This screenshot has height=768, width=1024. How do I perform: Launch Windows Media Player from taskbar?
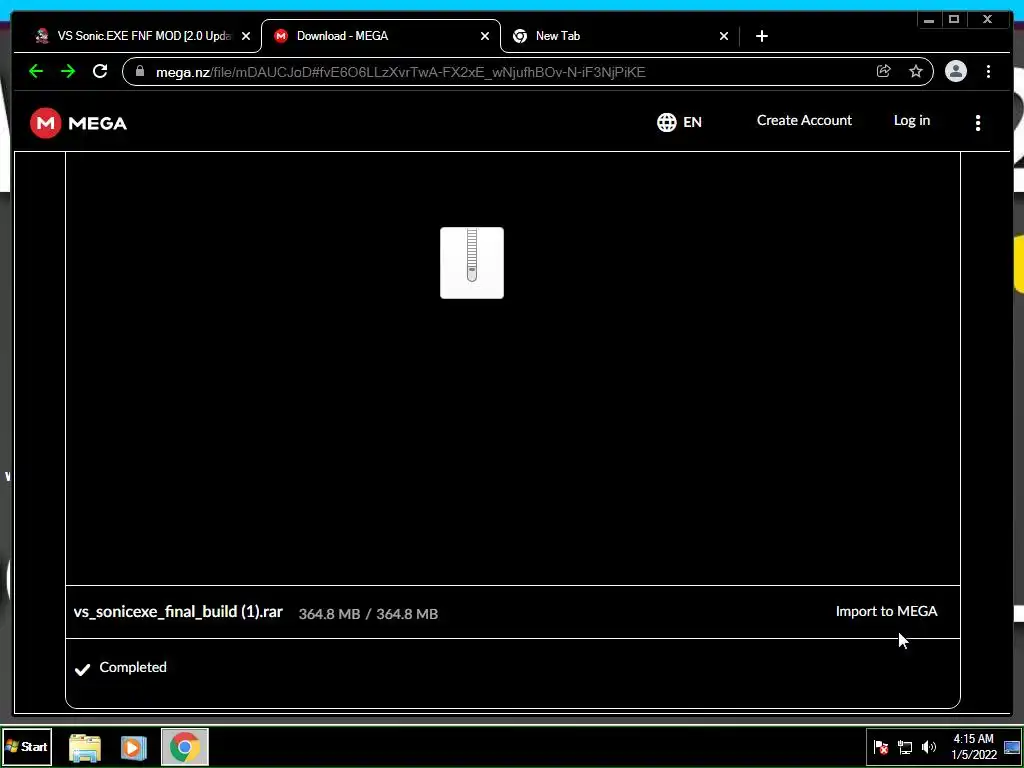coord(134,747)
